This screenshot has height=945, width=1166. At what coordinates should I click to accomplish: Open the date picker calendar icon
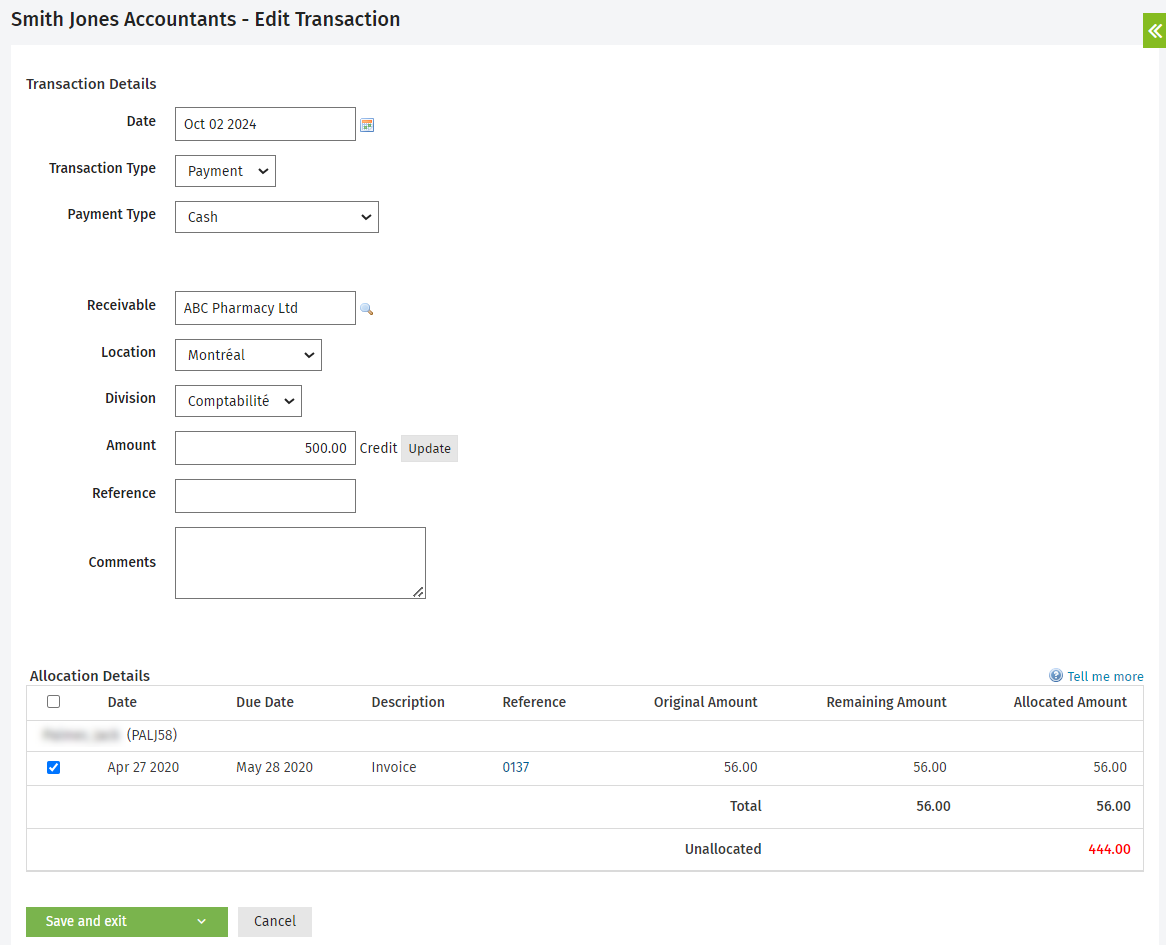point(367,125)
